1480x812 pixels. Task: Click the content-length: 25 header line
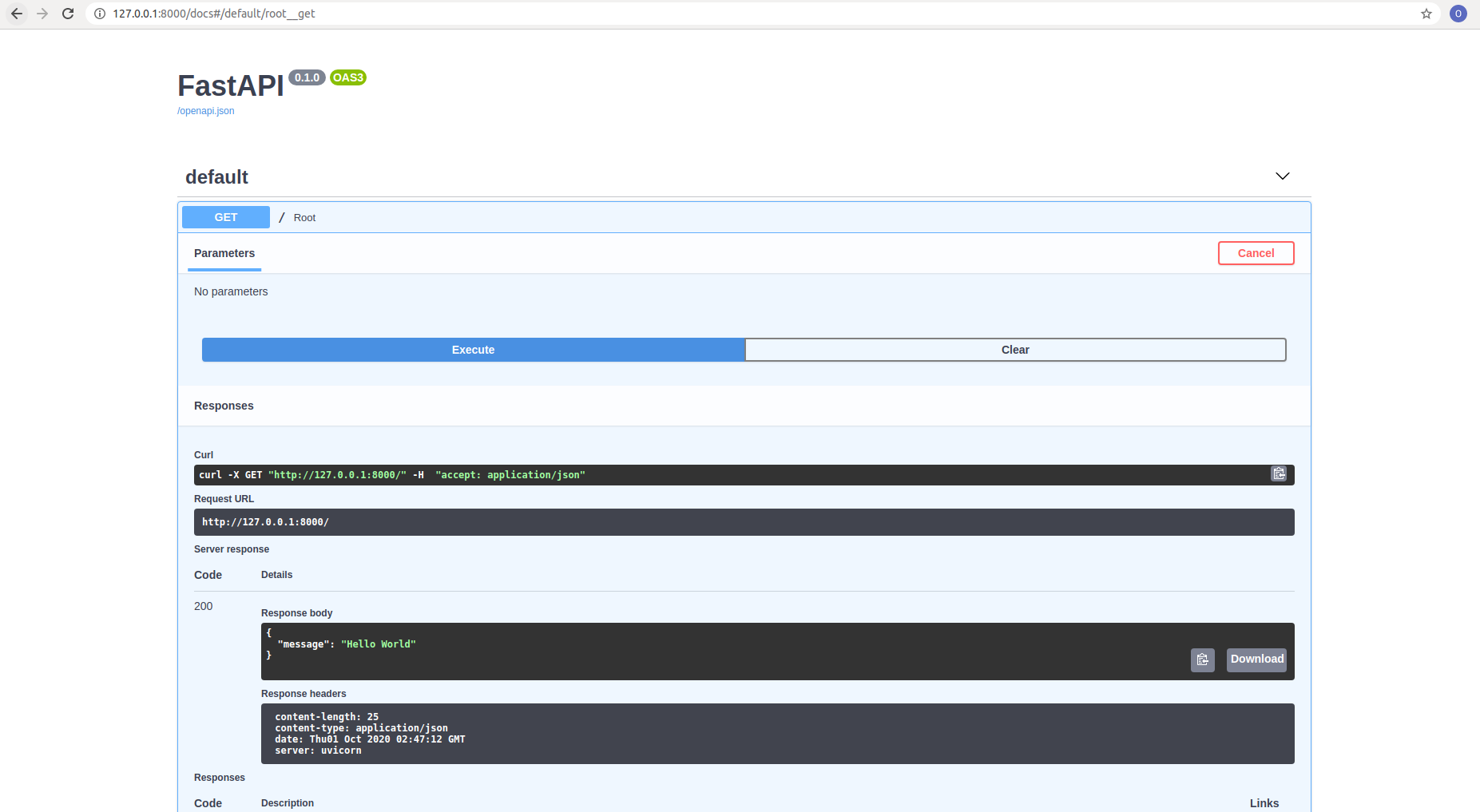click(327, 717)
